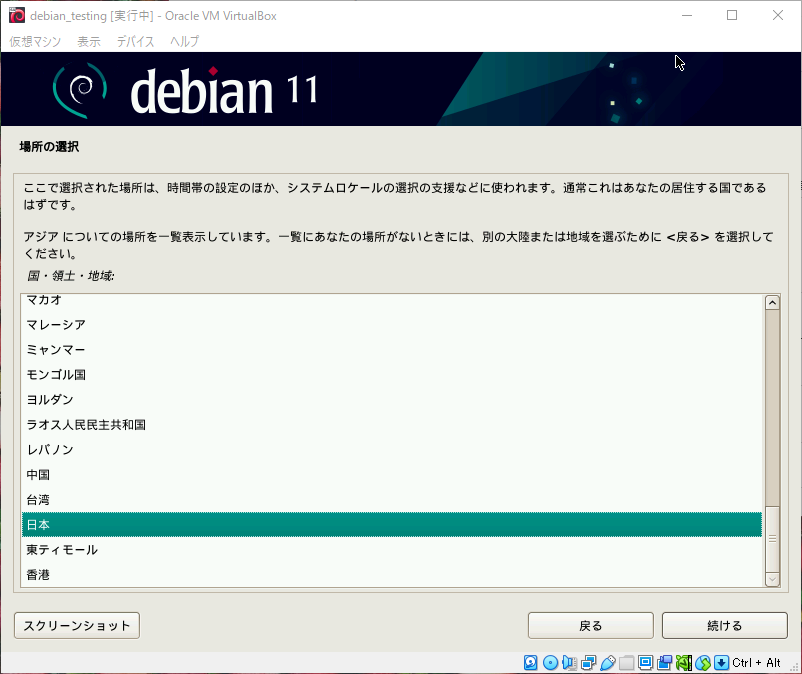This screenshot has height=674, width=802.
Task: Select 香港 in the country list
Action: pyautogui.click(x=392, y=575)
